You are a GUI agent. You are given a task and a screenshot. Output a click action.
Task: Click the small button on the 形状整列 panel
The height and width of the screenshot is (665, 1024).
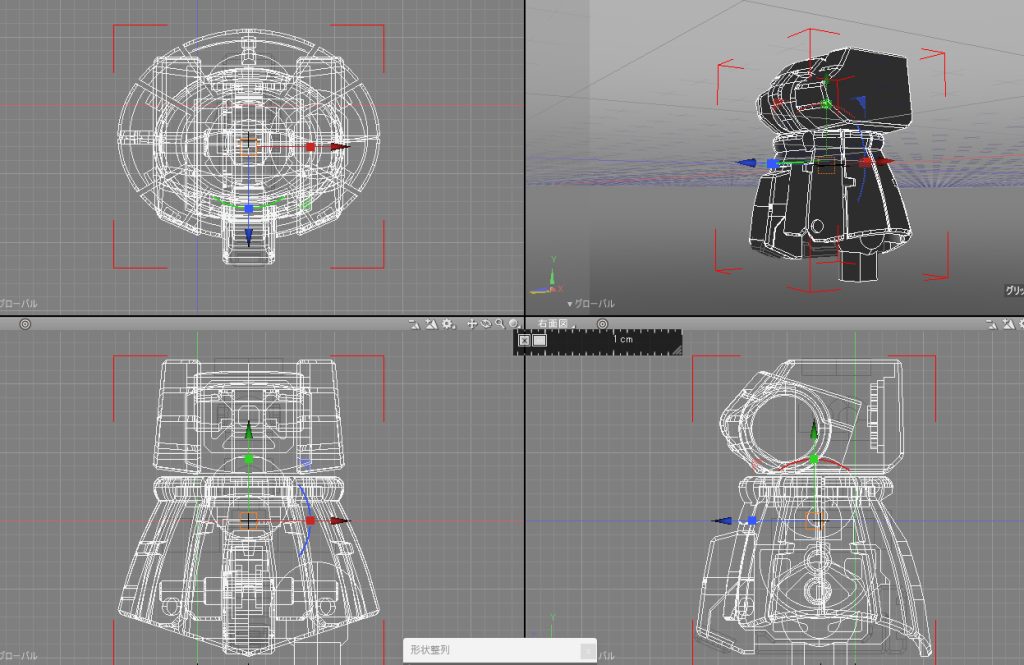(587, 651)
